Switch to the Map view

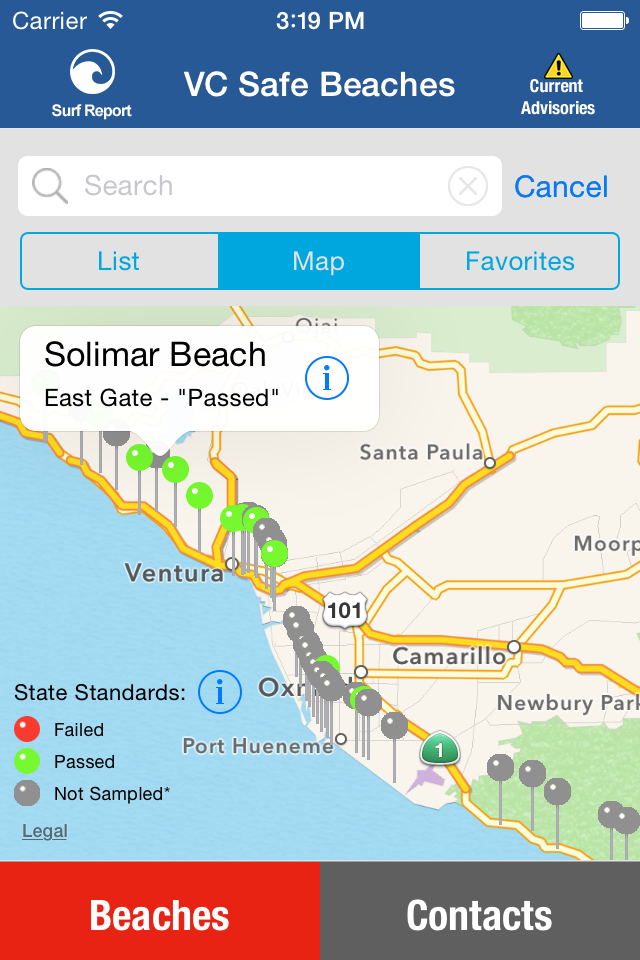[x=319, y=261]
